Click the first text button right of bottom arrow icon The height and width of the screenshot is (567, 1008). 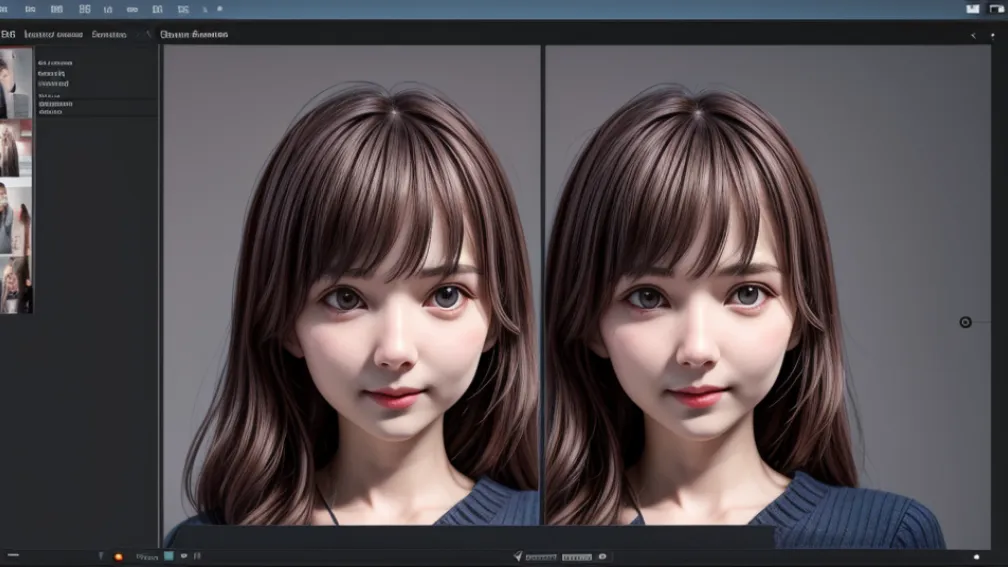point(541,557)
